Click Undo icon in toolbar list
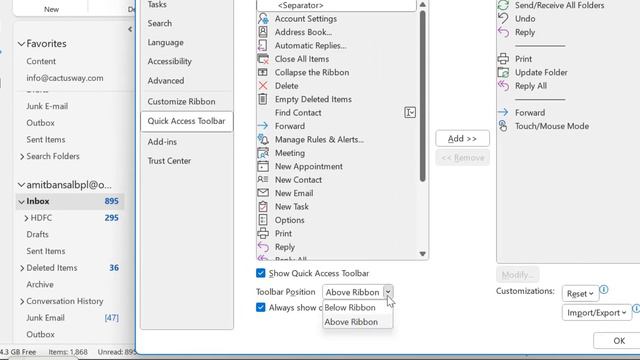Viewport: 640px width, 360px height. (x=503, y=18)
